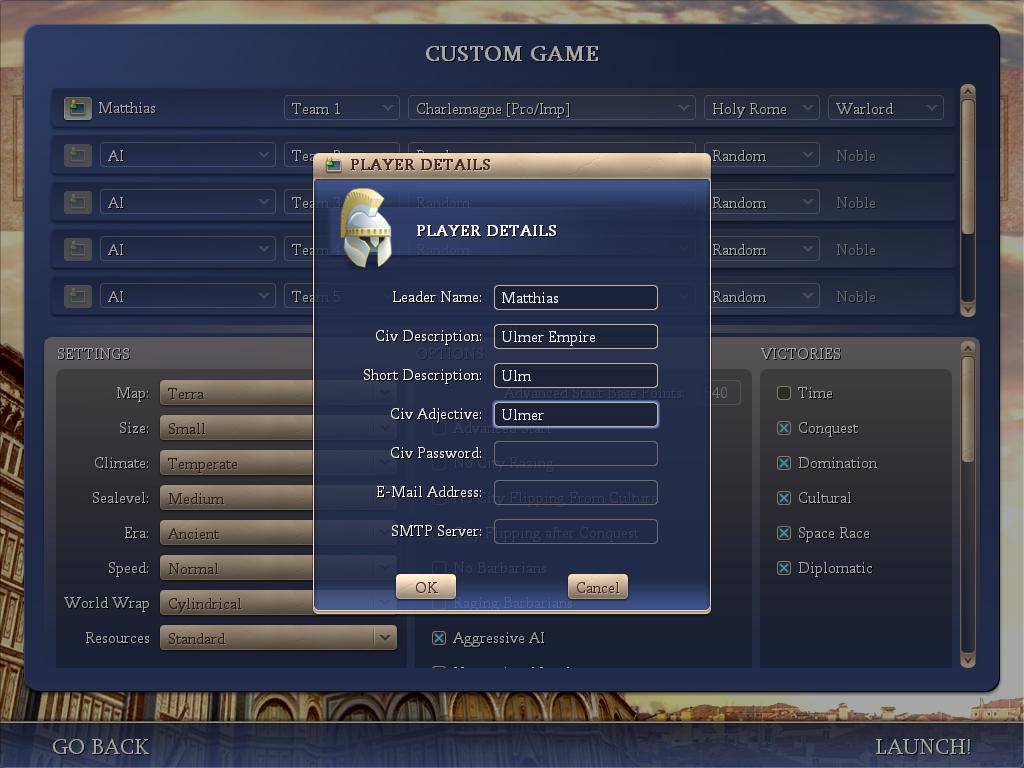Open the Climate dropdown showing Temperate
This screenshot has width=1024, height=768.
click(236, 463)
